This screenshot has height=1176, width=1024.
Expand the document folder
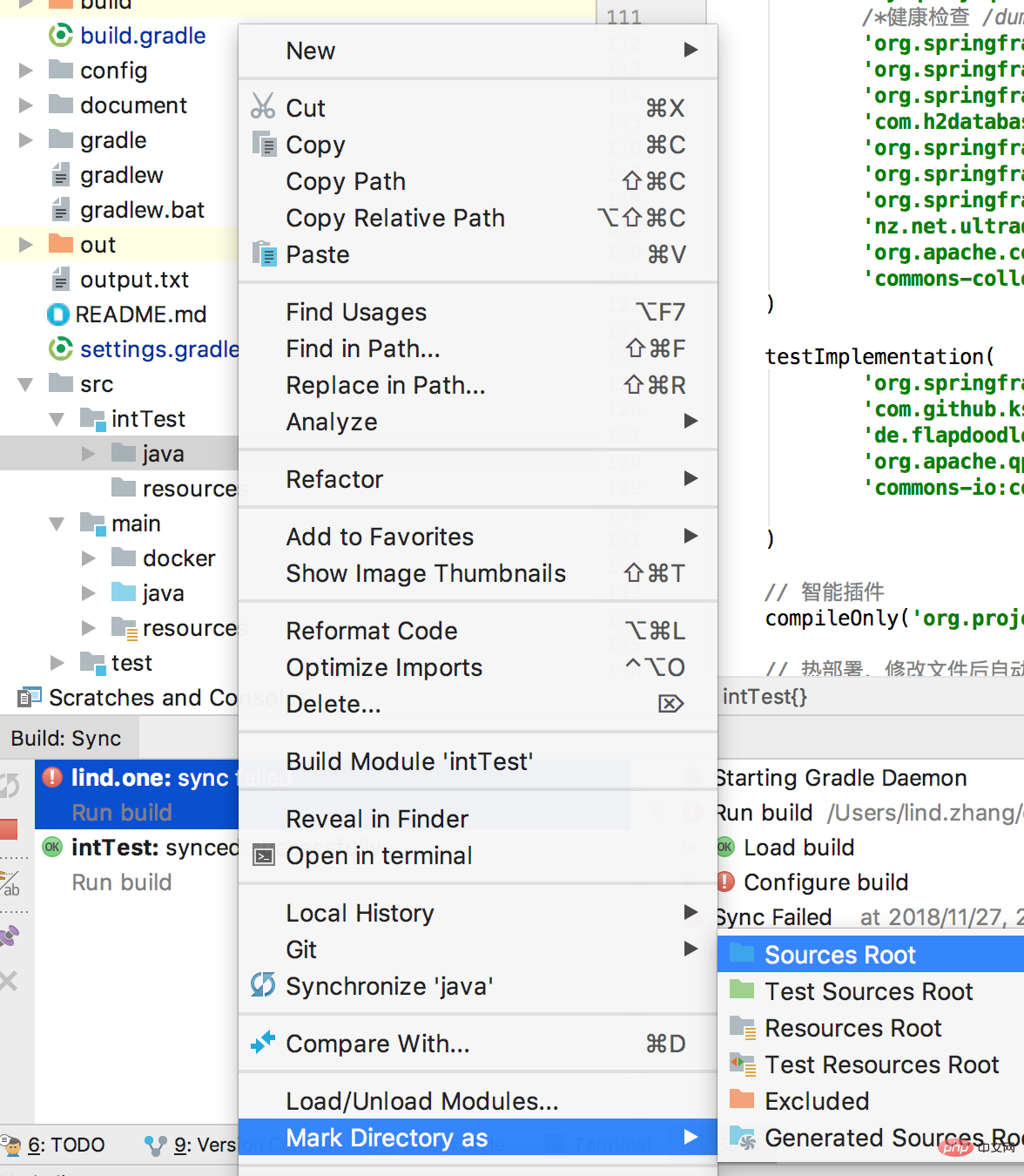(x=26, y=105)
